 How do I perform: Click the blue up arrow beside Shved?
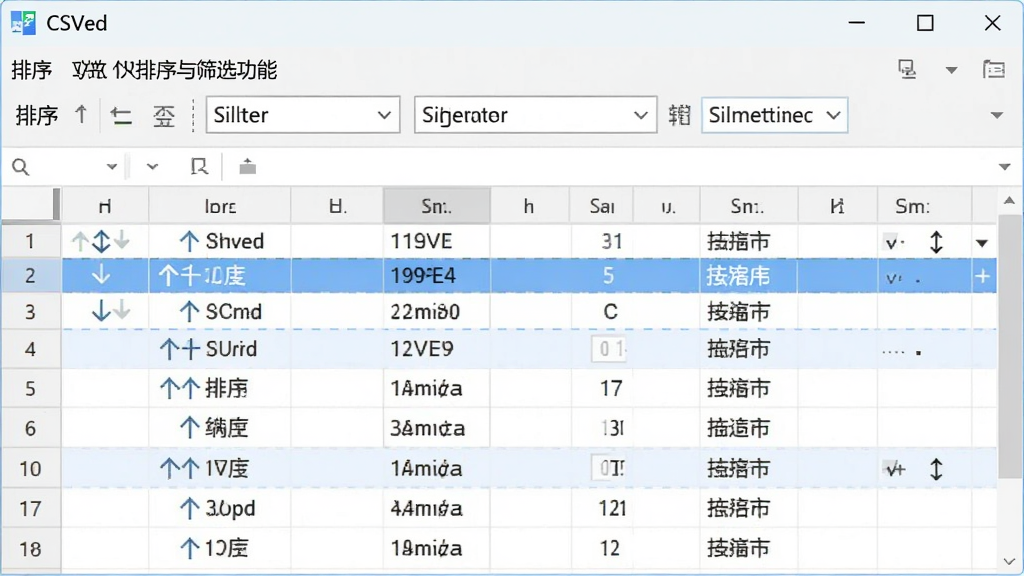[189, 242]
